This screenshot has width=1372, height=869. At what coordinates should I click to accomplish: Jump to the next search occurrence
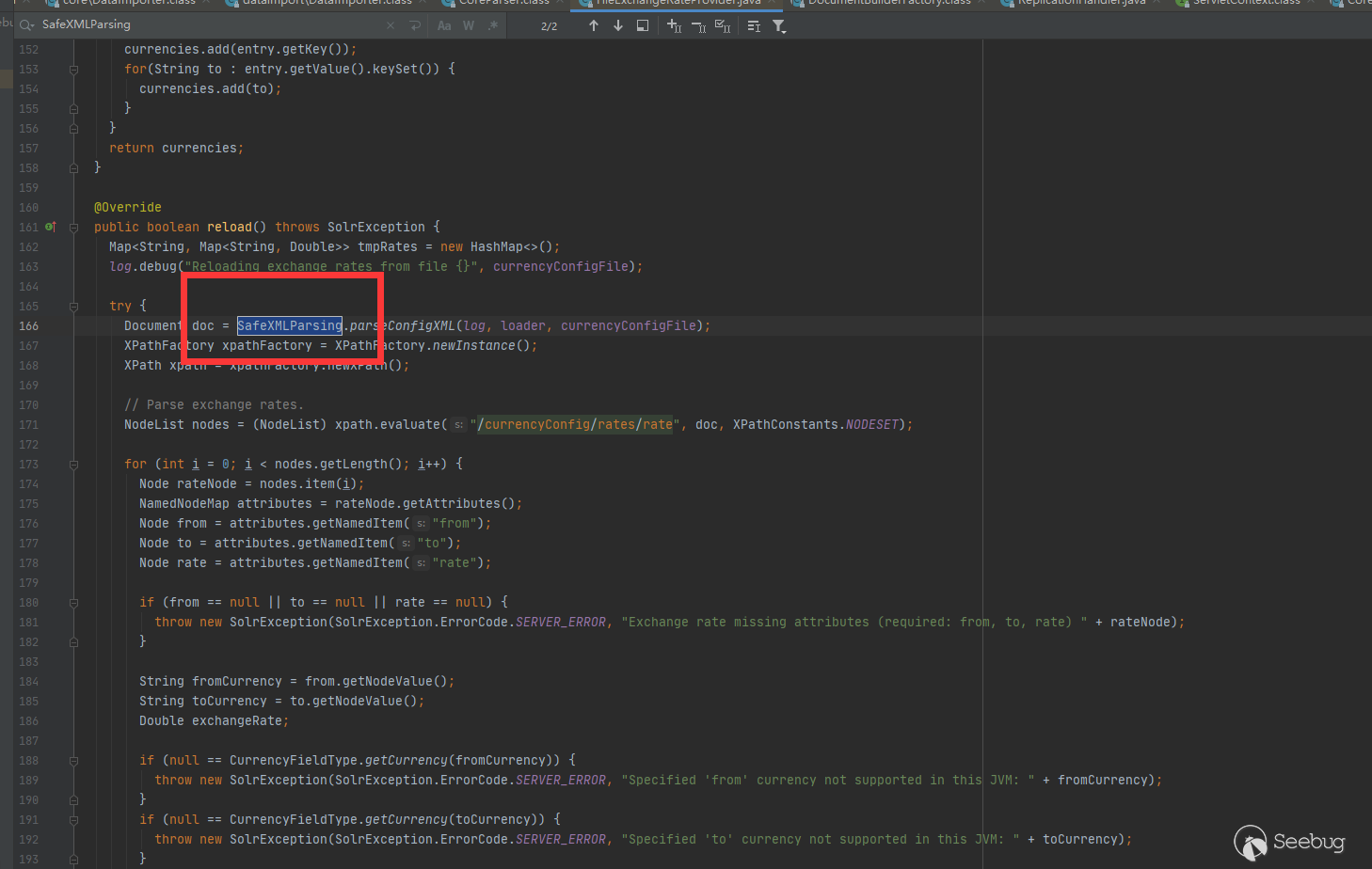(618, 26)
